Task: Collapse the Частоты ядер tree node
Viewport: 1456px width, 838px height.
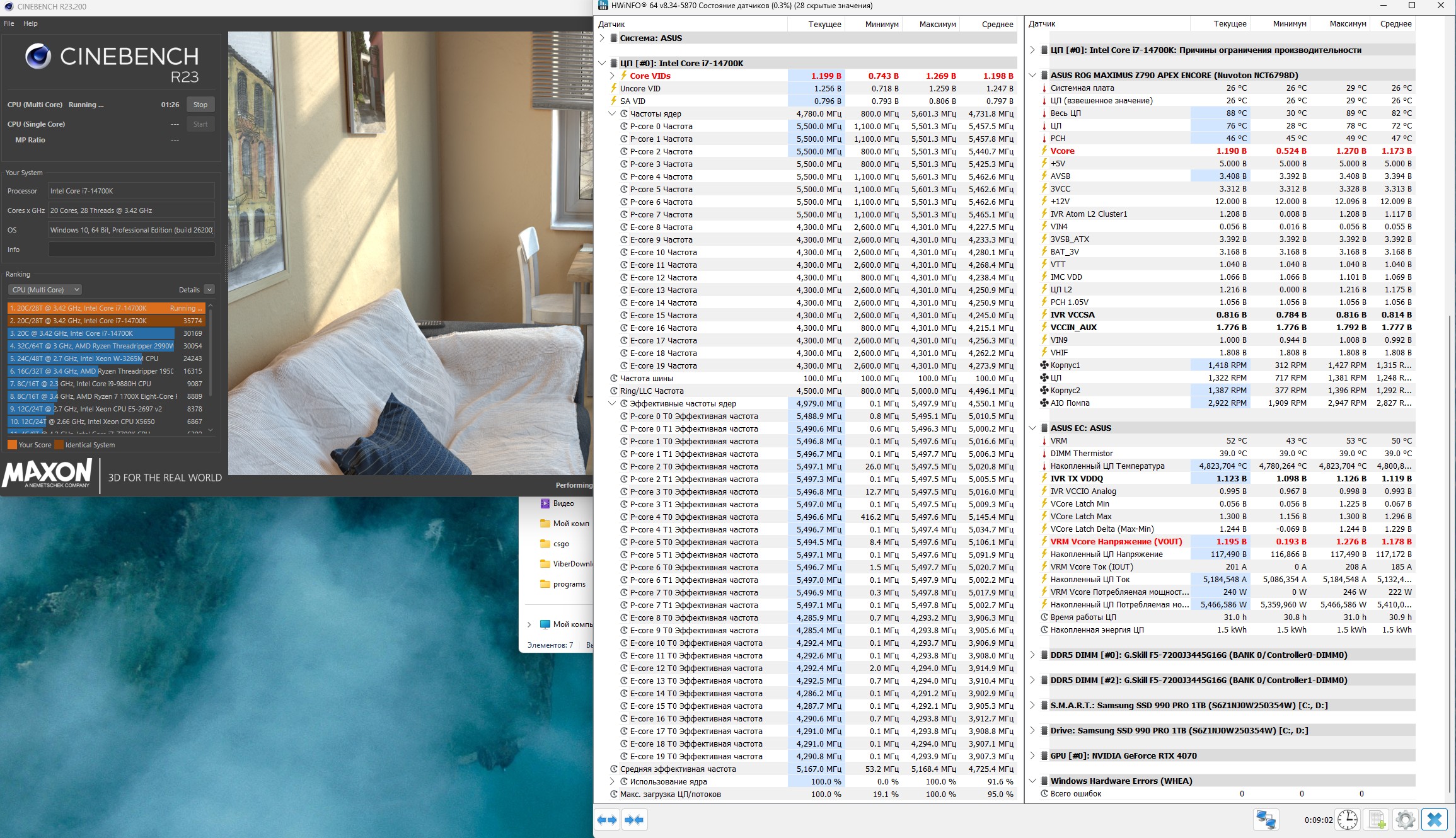Action: [x=612, y=113]
